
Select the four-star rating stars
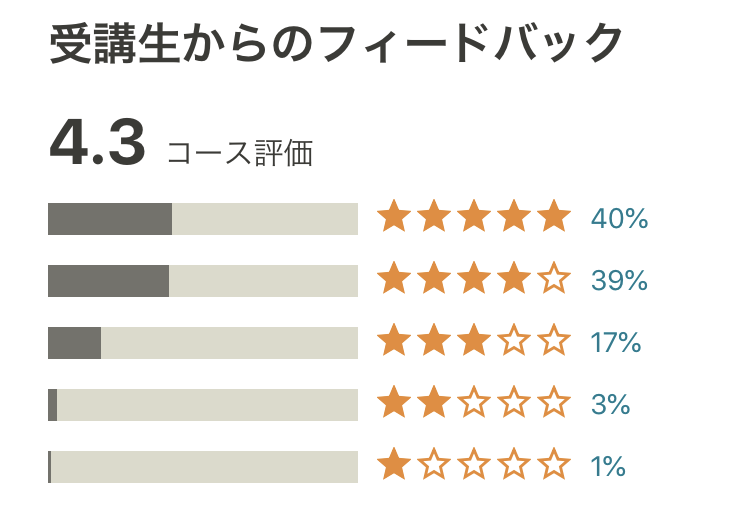tap(473, 280)
